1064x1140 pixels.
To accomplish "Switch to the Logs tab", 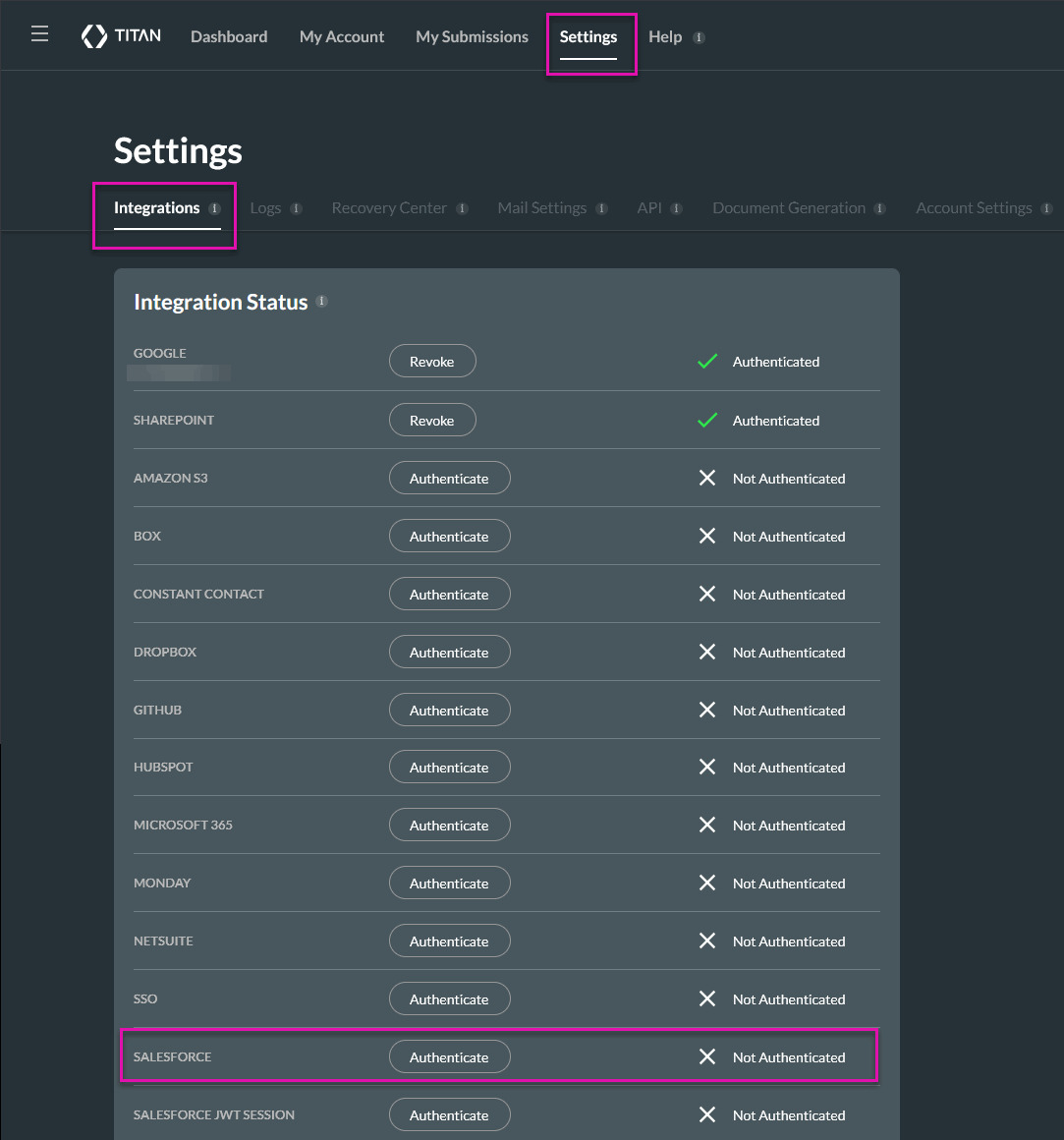I will 265,208.
